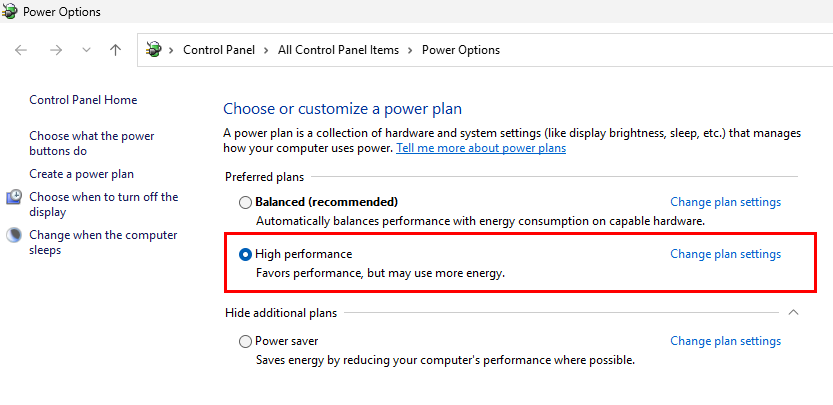Click the Up one level arrow
The image size is (833, 405).
pos(115,50)
